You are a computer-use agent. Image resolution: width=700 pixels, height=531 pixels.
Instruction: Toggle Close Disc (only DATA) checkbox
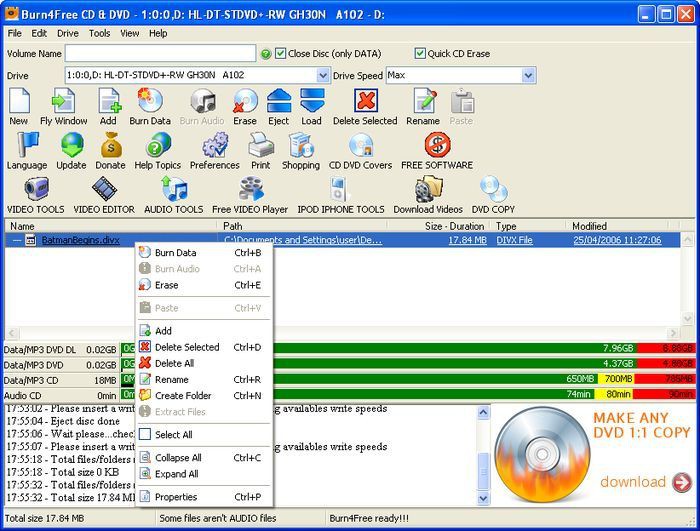click(281, 53)
